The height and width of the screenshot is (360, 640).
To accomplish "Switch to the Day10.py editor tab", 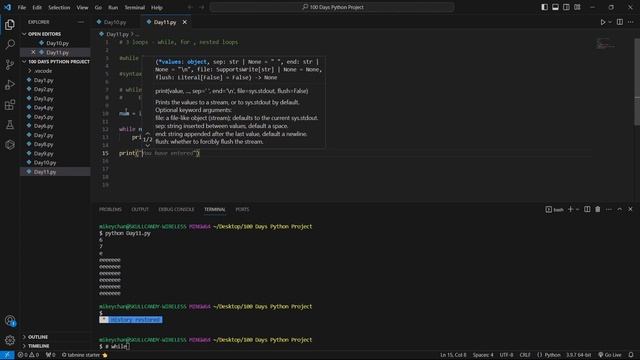I will (115, 22).
